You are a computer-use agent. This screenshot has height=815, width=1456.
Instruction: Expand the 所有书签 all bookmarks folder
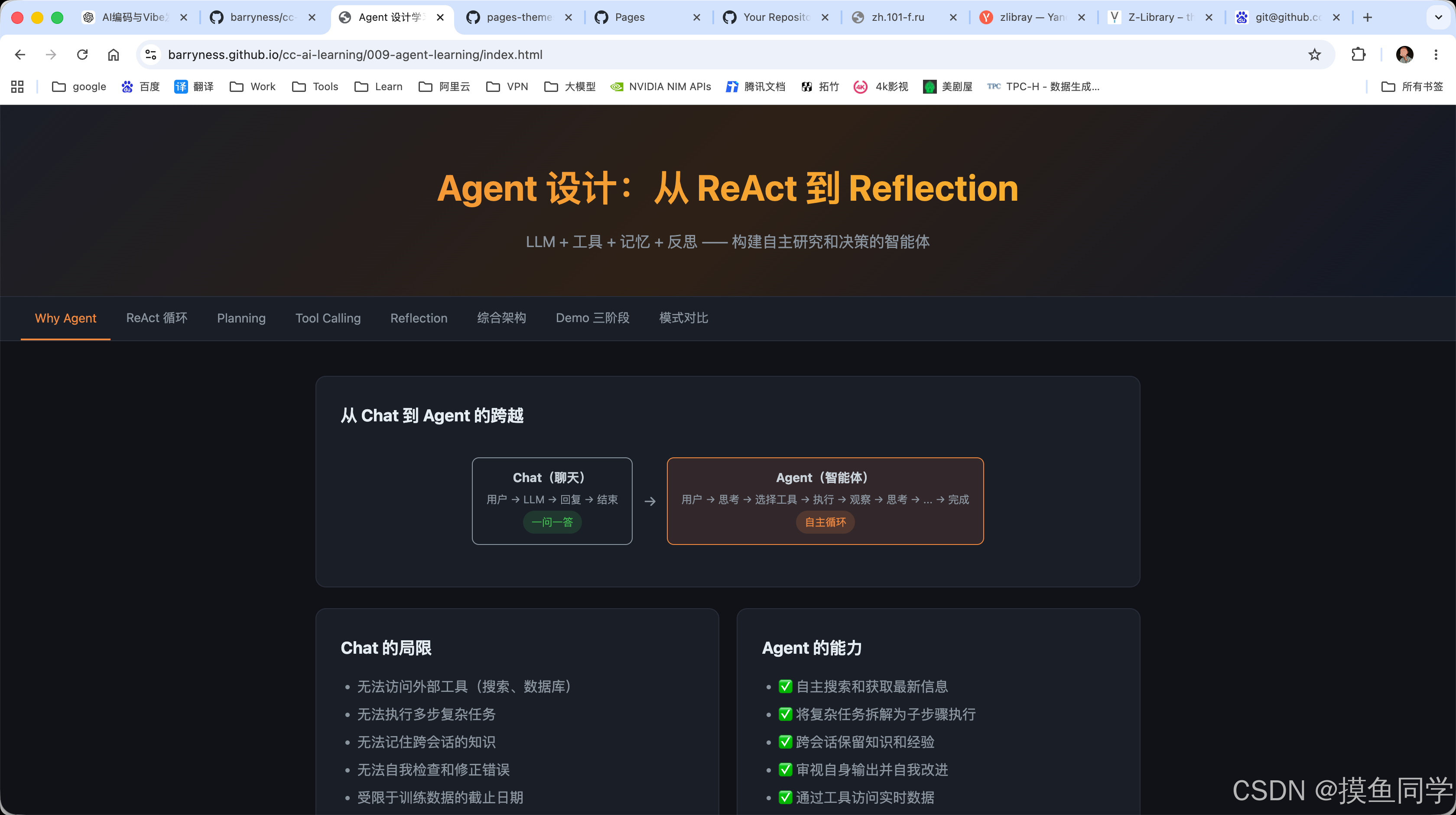(1412, 87)
